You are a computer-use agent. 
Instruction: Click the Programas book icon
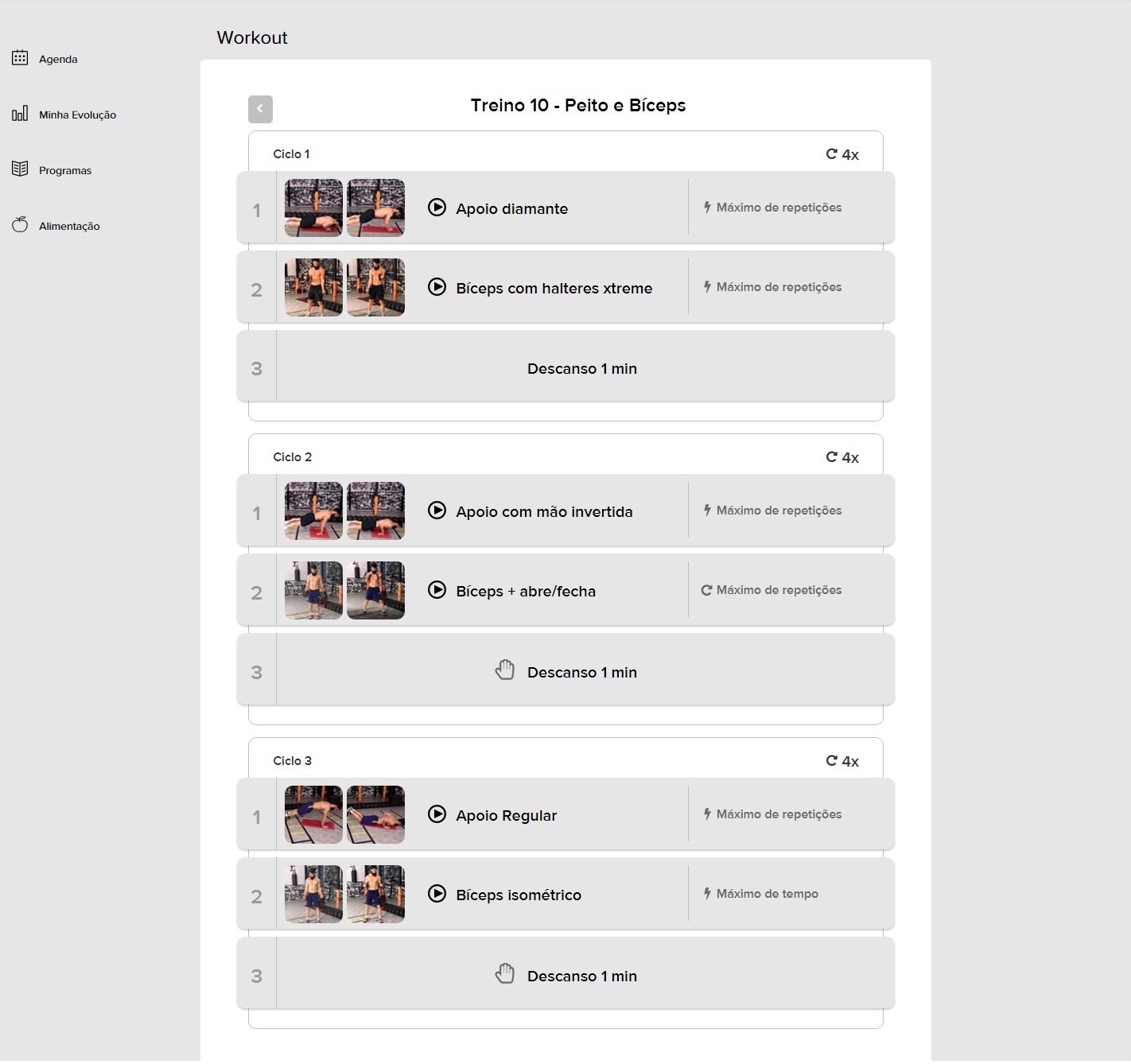pos(20,169)
